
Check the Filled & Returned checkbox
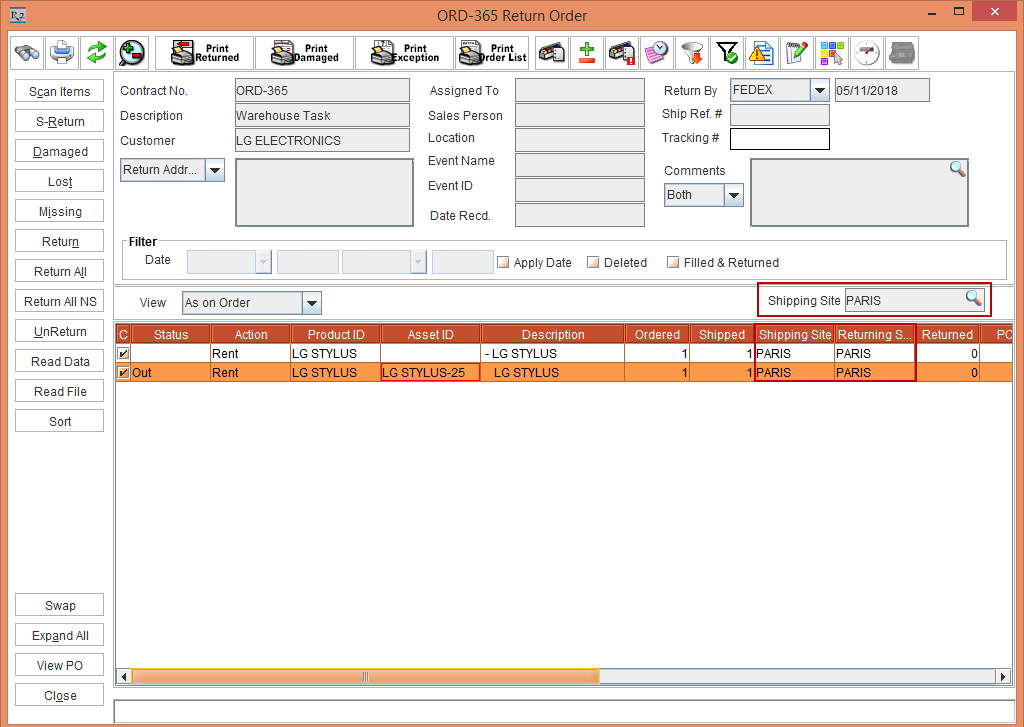click(673, 263)
